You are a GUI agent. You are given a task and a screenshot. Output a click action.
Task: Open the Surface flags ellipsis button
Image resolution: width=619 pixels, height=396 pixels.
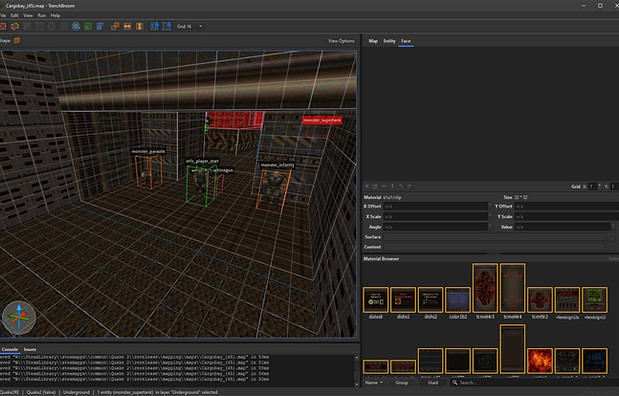pyautogui.click(x=611, y=237)
